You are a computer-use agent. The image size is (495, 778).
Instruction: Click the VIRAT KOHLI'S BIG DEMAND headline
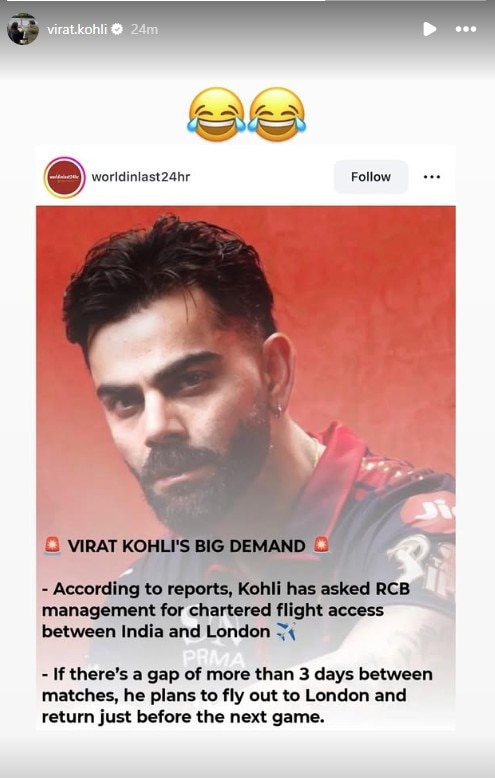(x=186, y=546)
